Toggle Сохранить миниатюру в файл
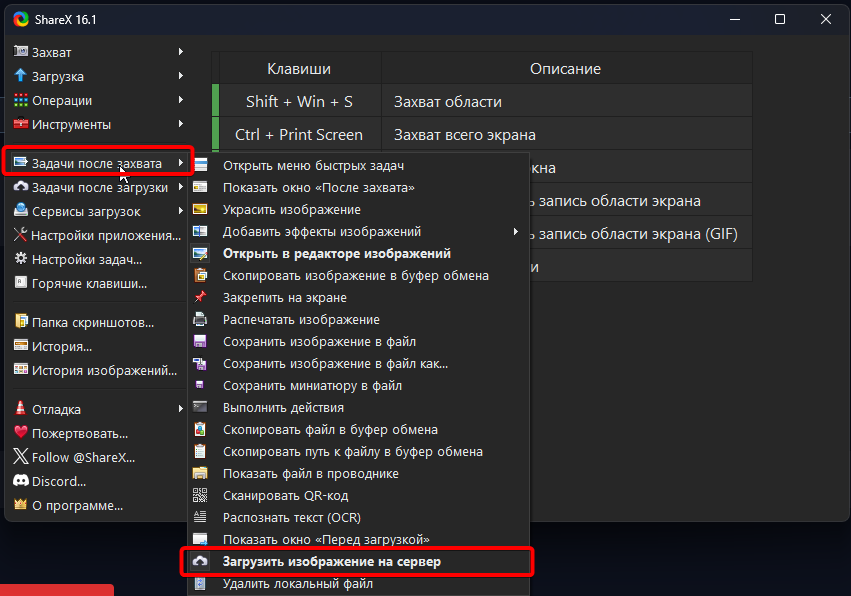The image size is (851, 596). pos(358,385)
